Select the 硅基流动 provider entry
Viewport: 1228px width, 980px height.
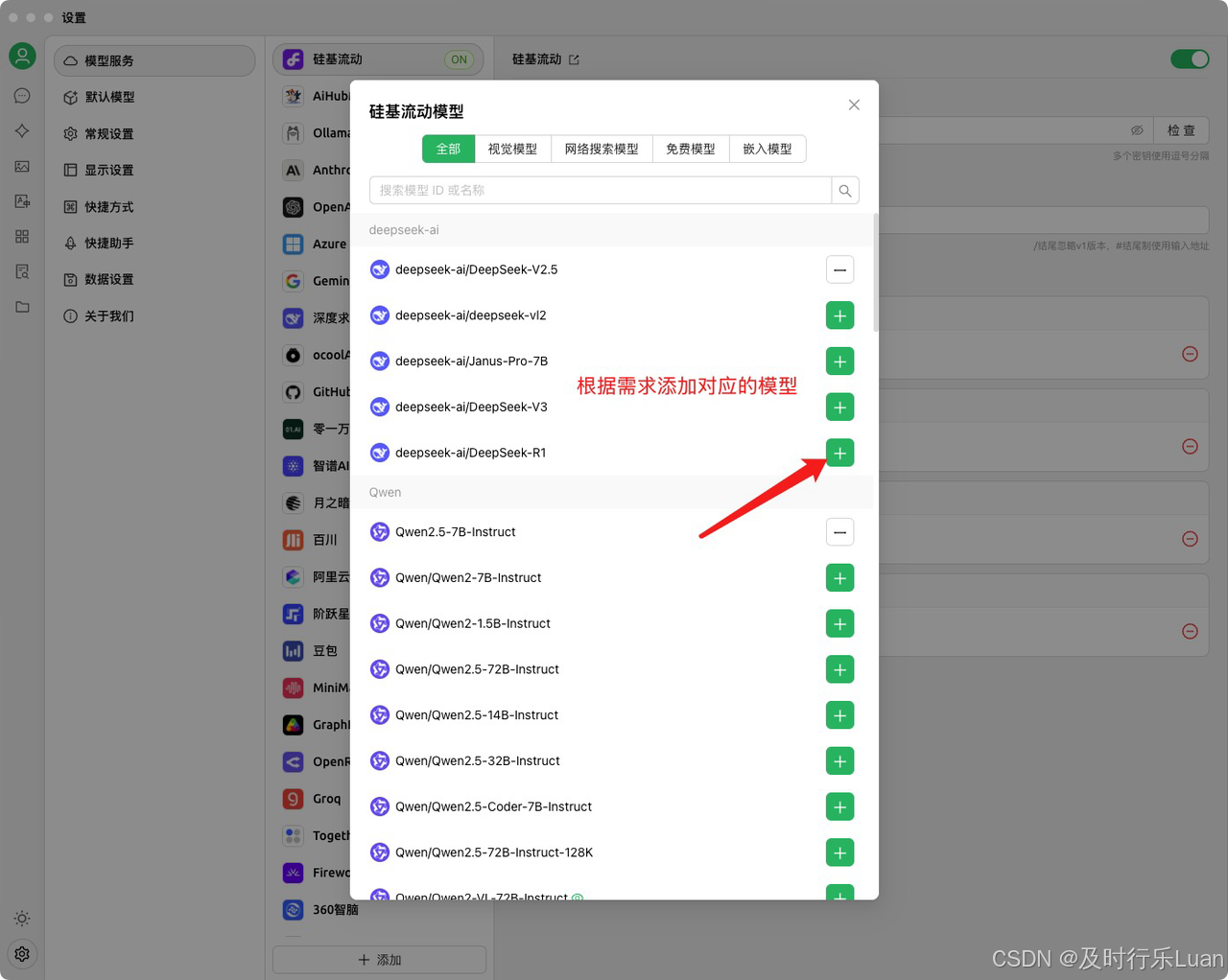point(378,59)
